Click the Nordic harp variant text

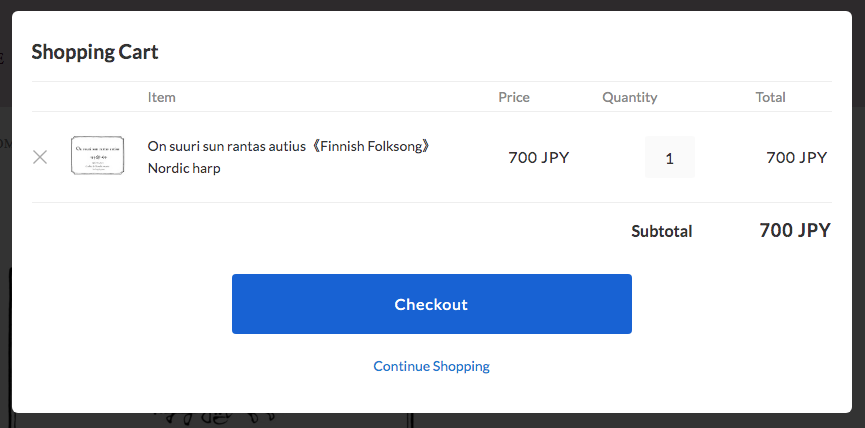pyautogui.click(x=184, y=168)
